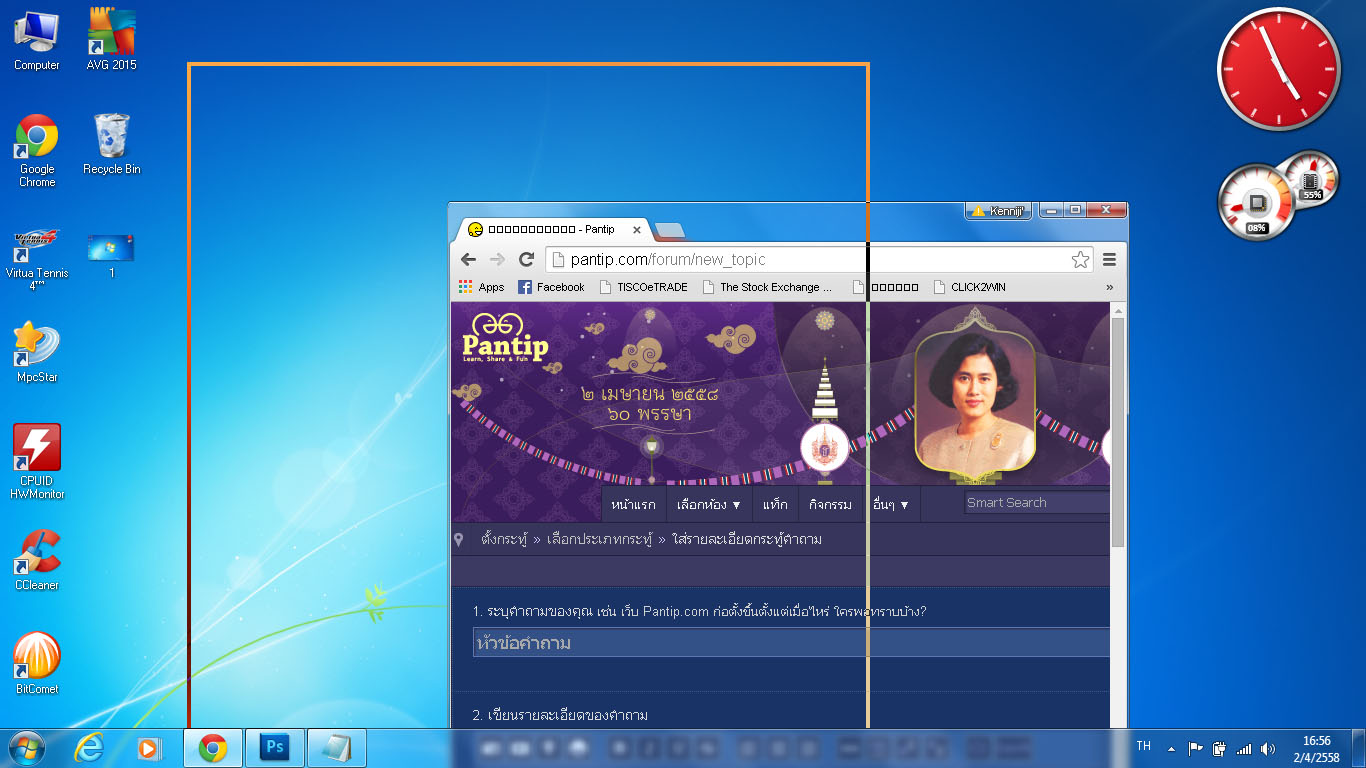Screen dimensions: 1366x768
Task: Select the Recycle Bin icon
Action: coord(111,143)
